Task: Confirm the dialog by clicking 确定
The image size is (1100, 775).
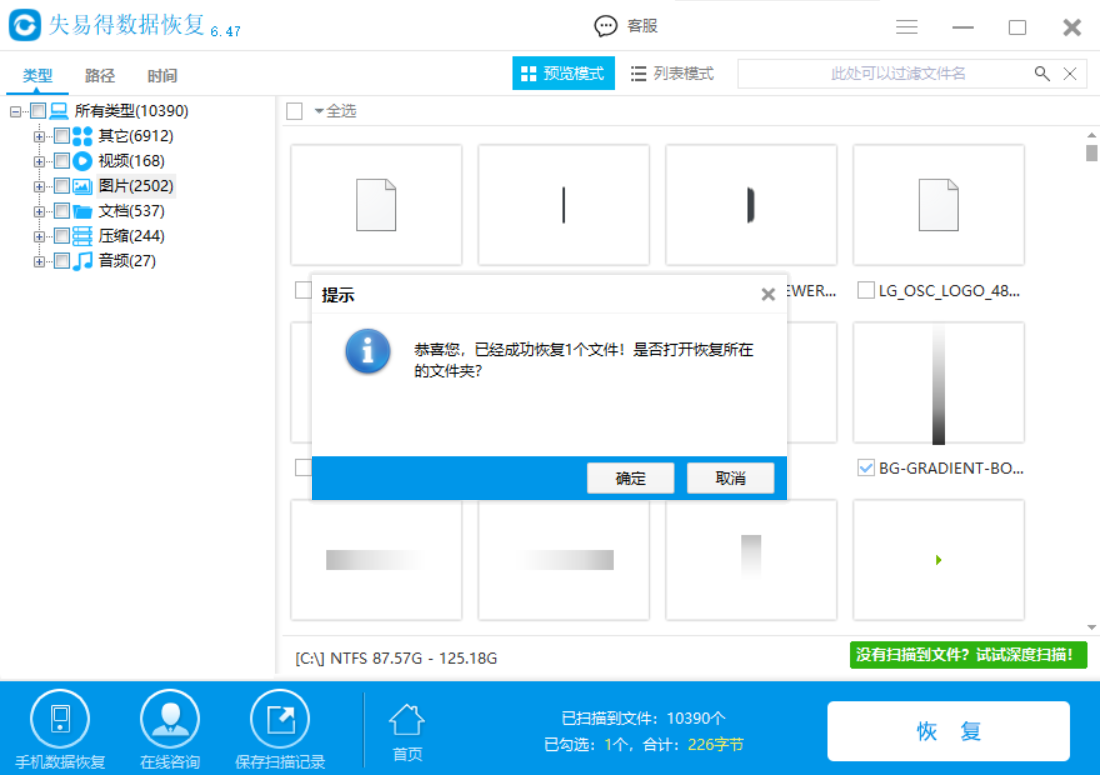Action: (x=630, y=477)
